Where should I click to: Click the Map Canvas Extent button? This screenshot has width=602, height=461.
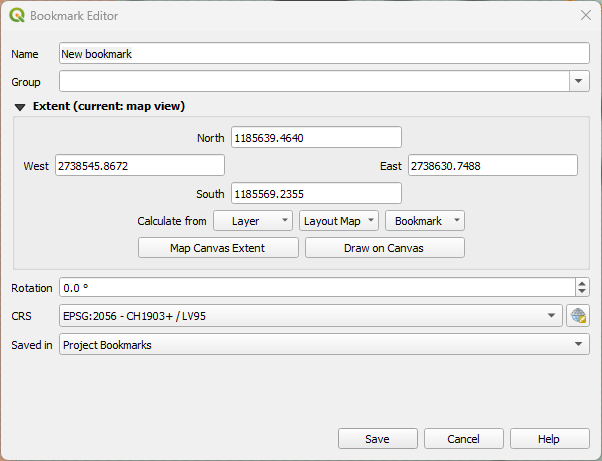point(218,248)
